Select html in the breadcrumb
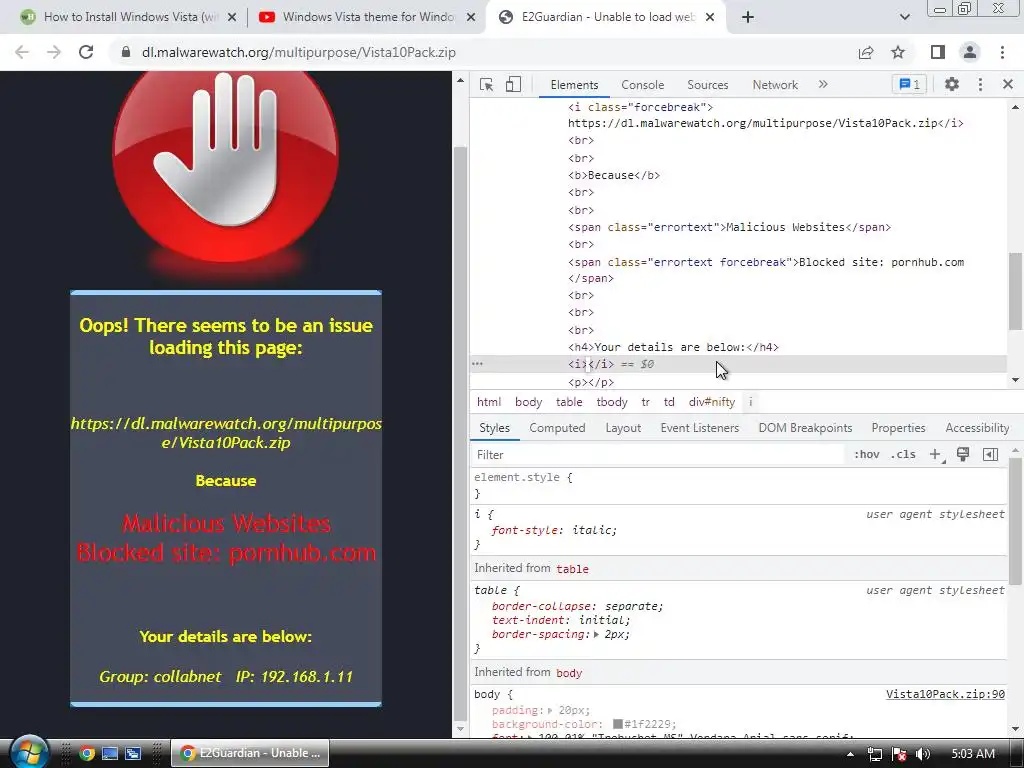This screenshot has height=768, width=1024. tap(489, 402)
